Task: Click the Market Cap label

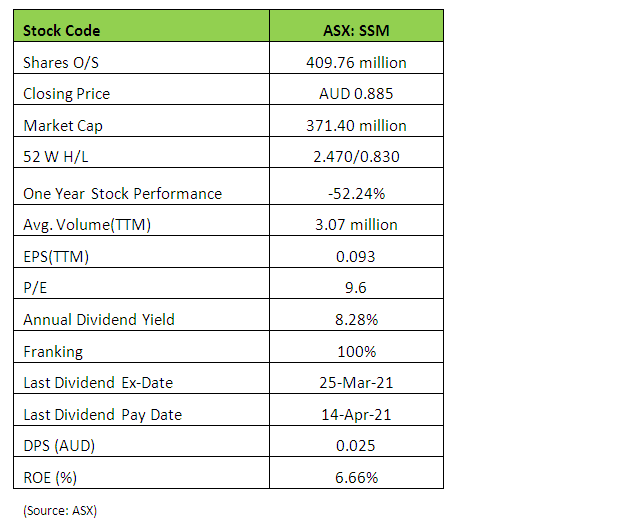Action: [x=62, y=126]
